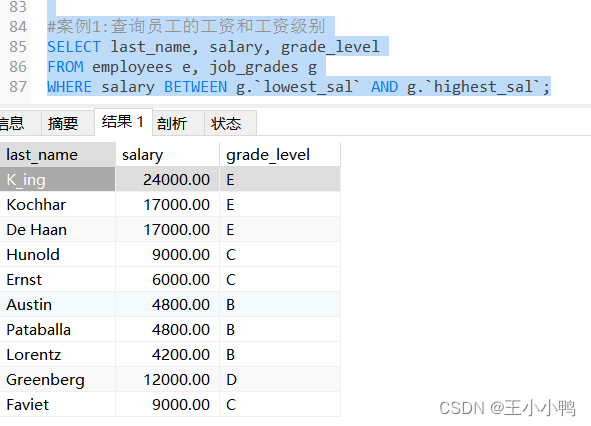
Task: Click line number 87 in the gutter
Action: point(18,87)
